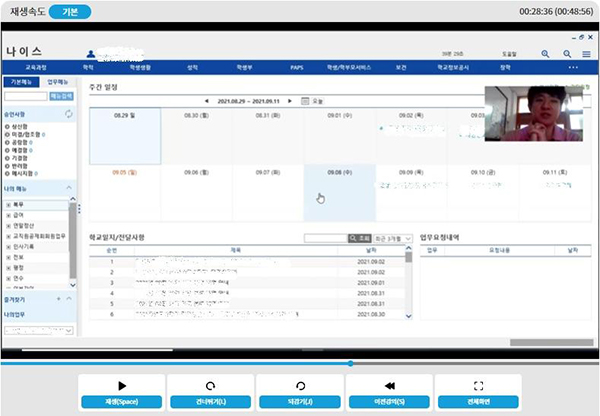The width and height of the screenshot is (600, 416).
Task: Expand the 연말정산 tree node
Action: (x=8, y=226)
